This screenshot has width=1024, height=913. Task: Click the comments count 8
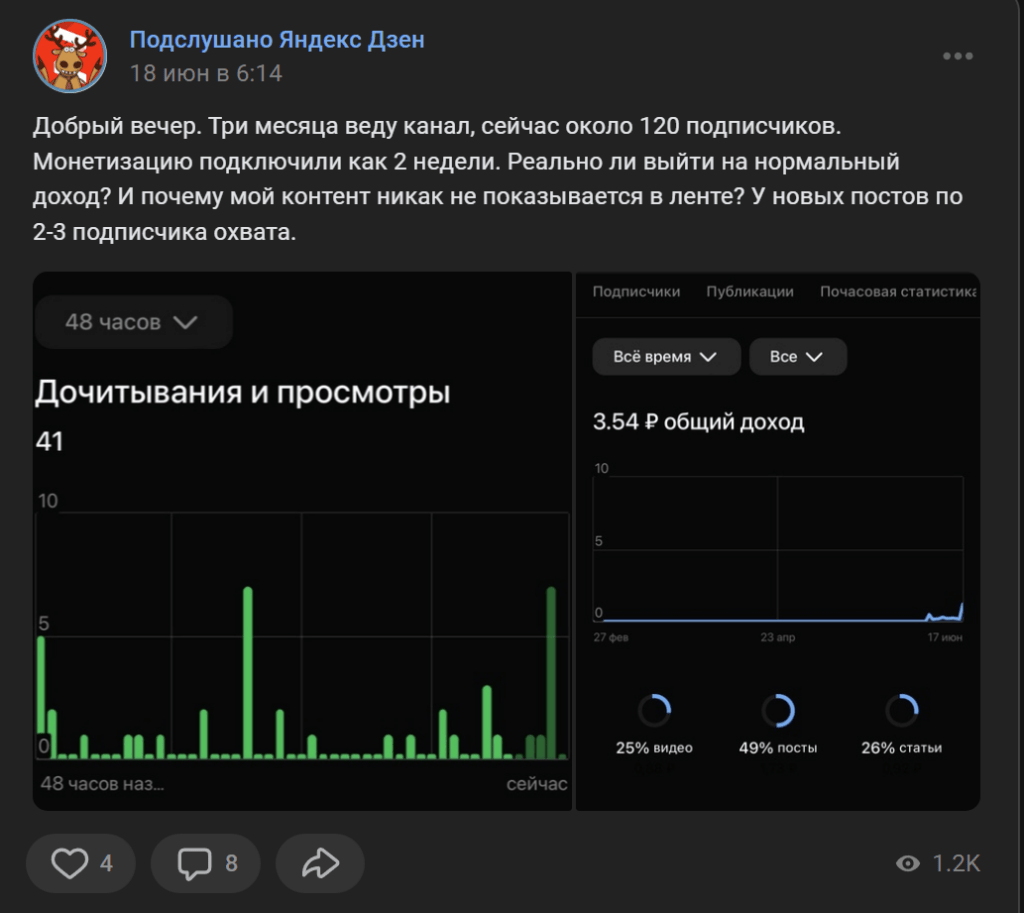[231, 863]
